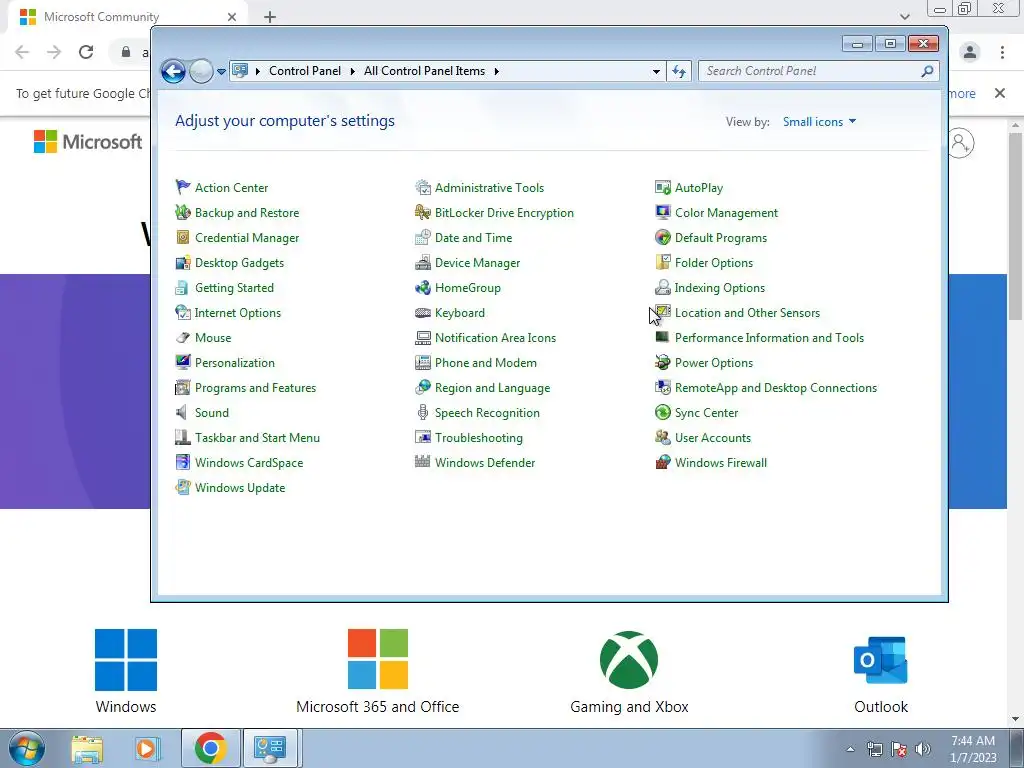Viewport: 1024px width, 768px height.
Task: Open the Folder Options icon
Action: (x=663, y=263)
